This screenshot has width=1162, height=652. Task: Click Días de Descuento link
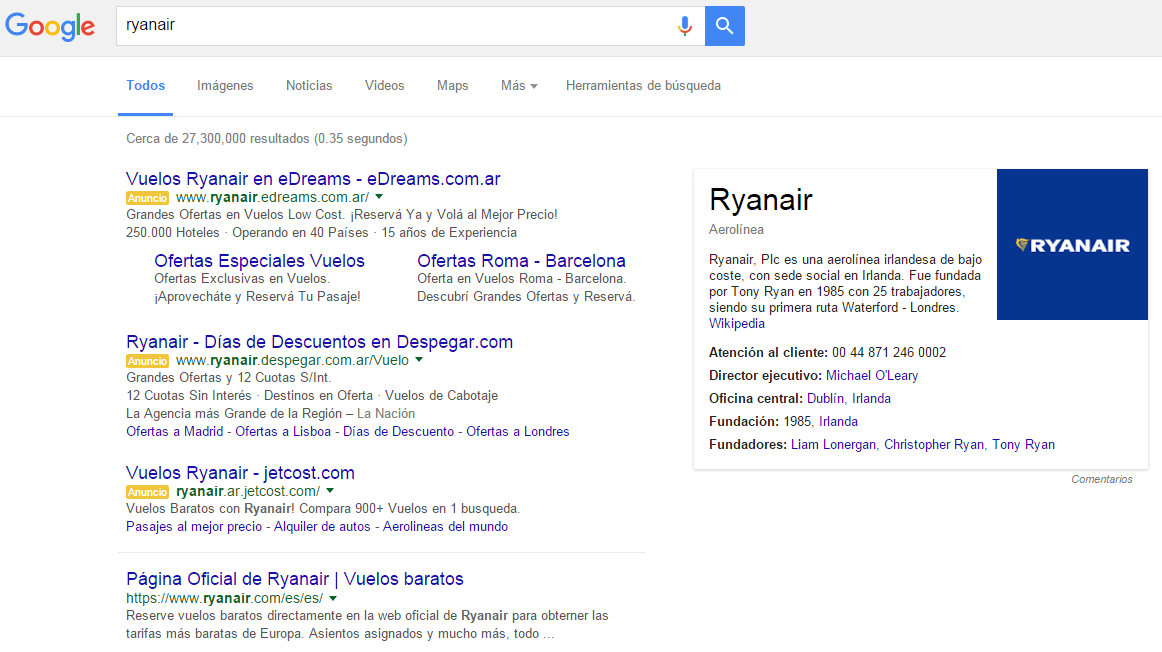398,431
